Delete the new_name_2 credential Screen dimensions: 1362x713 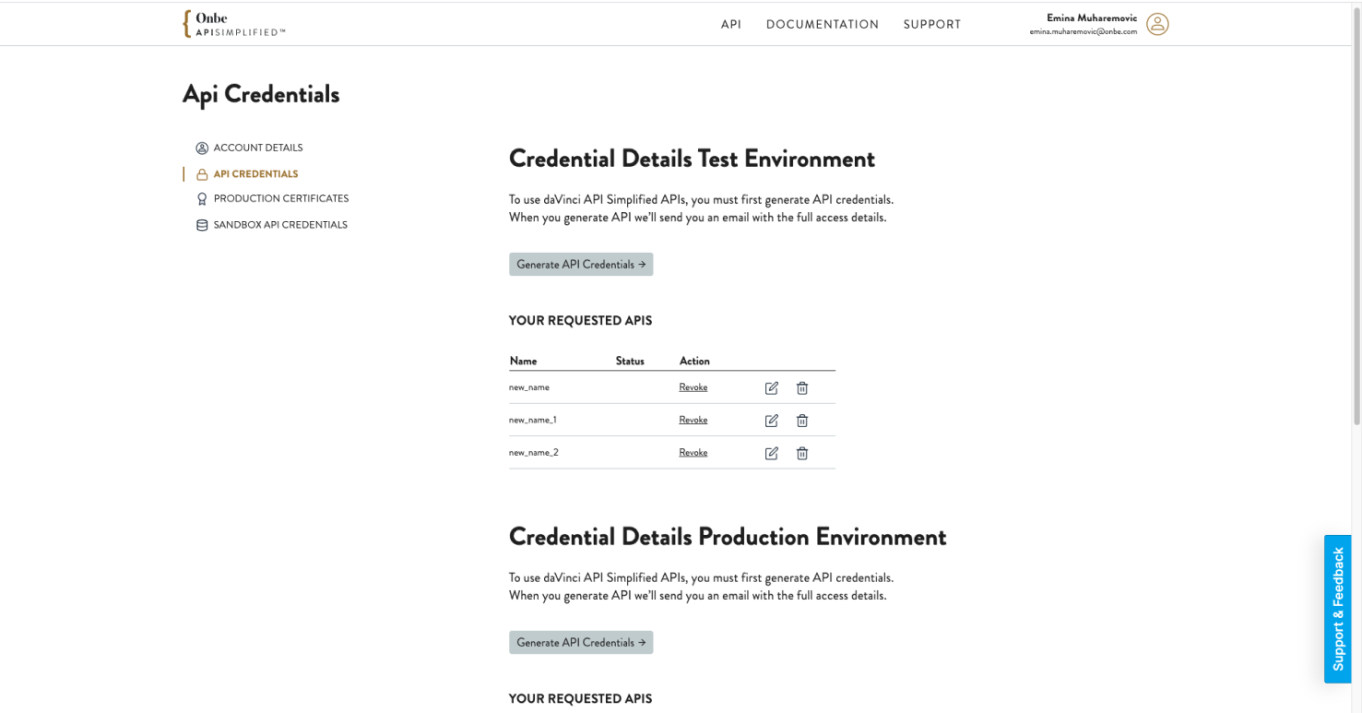[802, 453]
